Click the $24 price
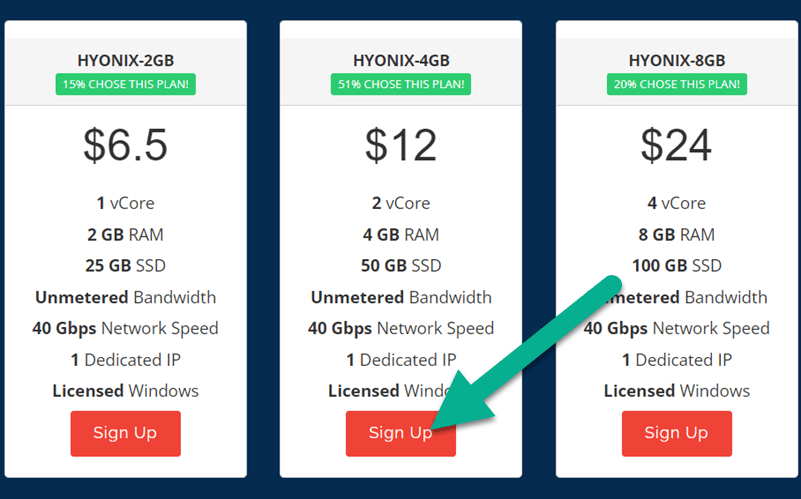The image size is (801, 499). pos(676,146)
